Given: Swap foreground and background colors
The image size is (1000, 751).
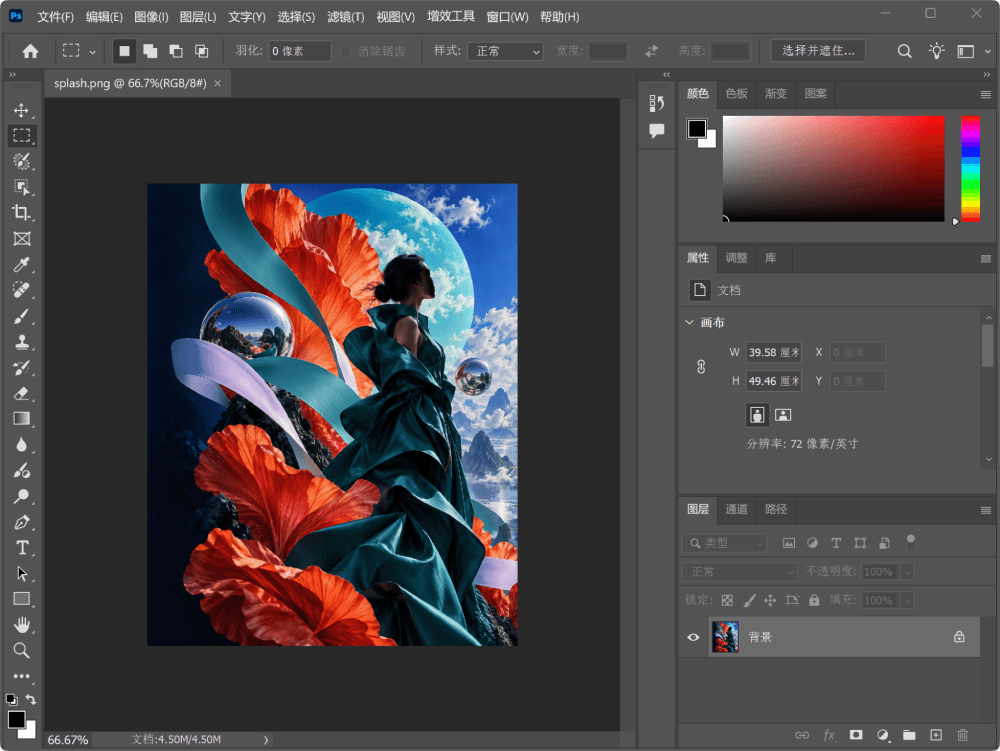Looking at the screenshot, I should coord(31,699).
